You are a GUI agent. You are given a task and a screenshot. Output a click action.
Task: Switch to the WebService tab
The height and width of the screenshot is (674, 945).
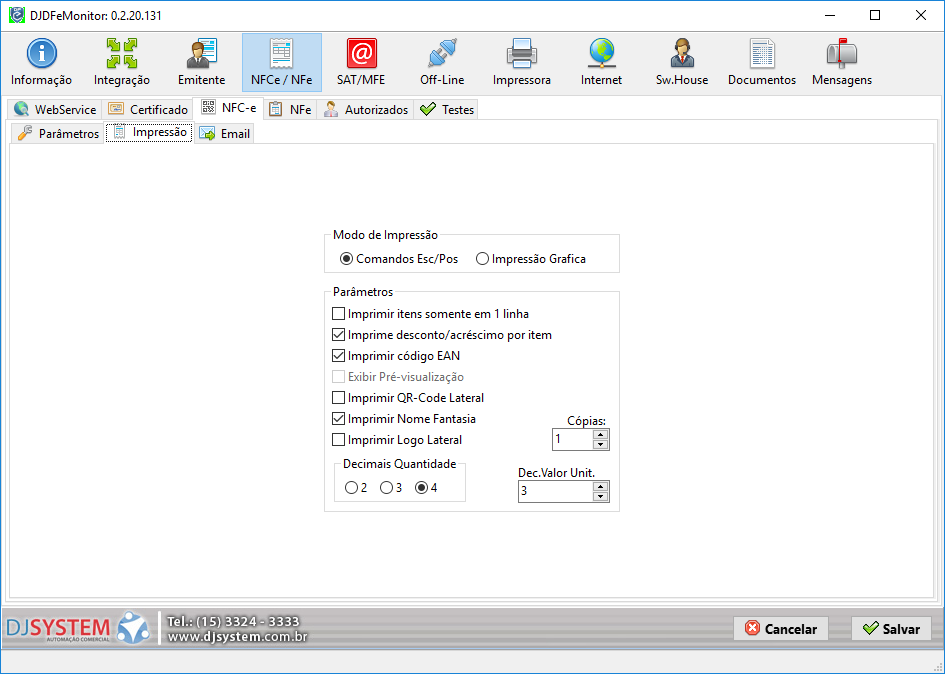click(x=55, y=110)
